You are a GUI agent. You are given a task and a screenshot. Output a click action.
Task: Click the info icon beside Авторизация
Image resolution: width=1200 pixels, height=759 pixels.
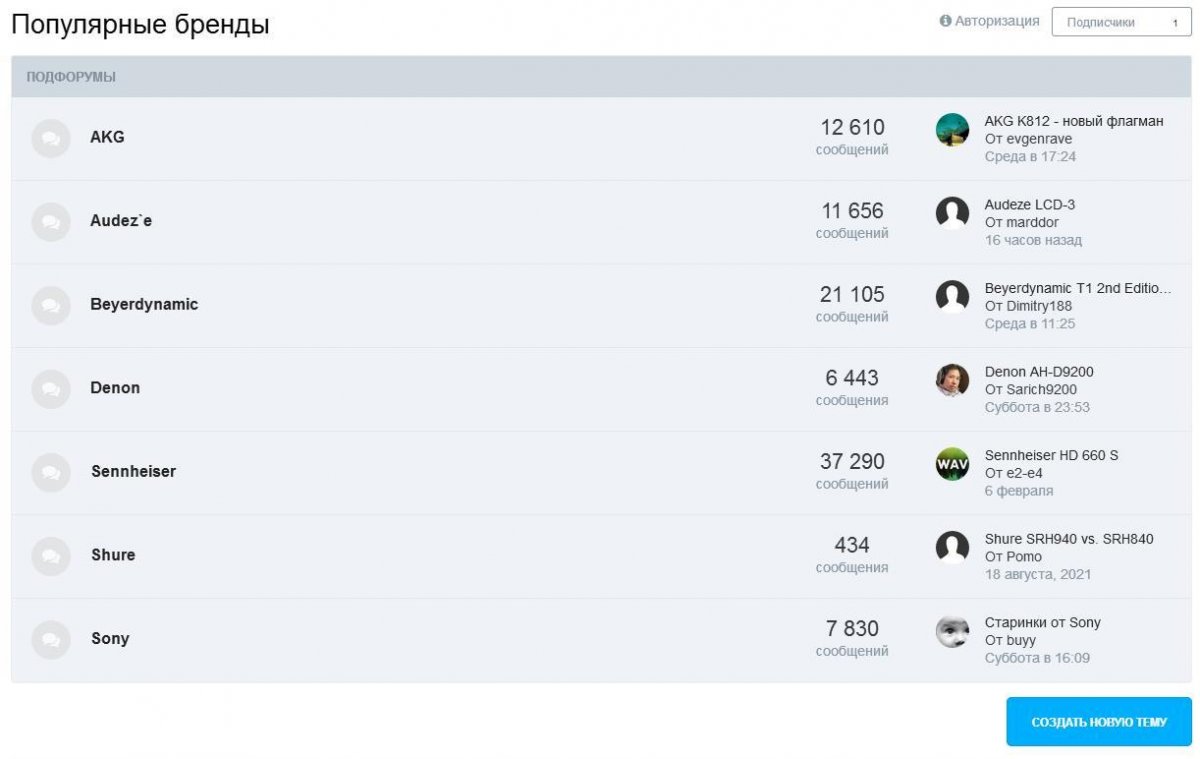click(x=945, y=21)
